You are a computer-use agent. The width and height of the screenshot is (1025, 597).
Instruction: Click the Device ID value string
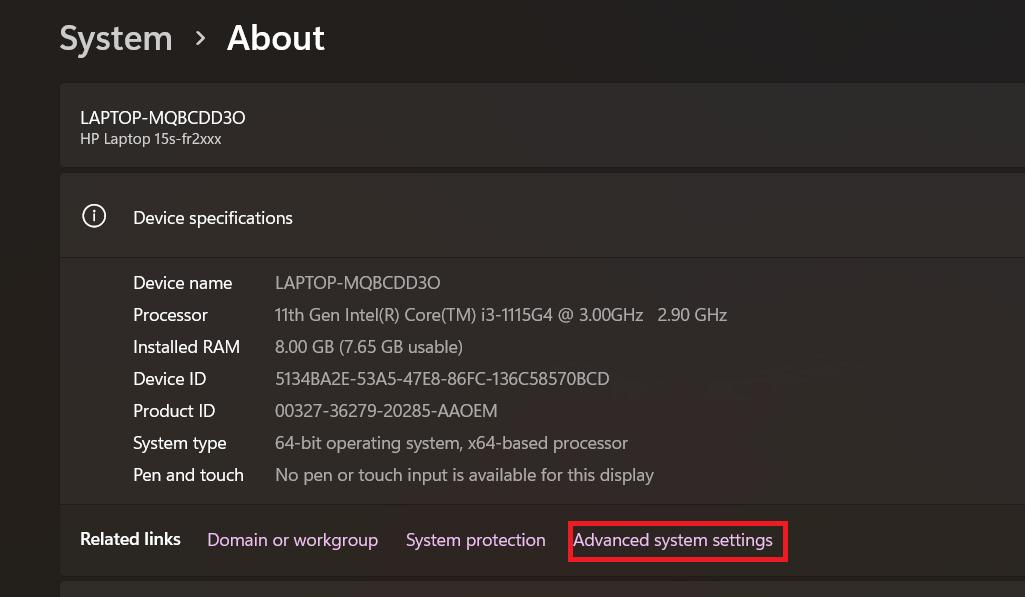coord(442,379)
